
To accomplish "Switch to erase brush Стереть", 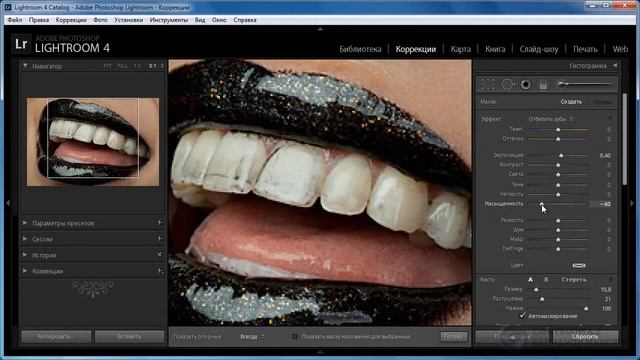I will [574, 280].
